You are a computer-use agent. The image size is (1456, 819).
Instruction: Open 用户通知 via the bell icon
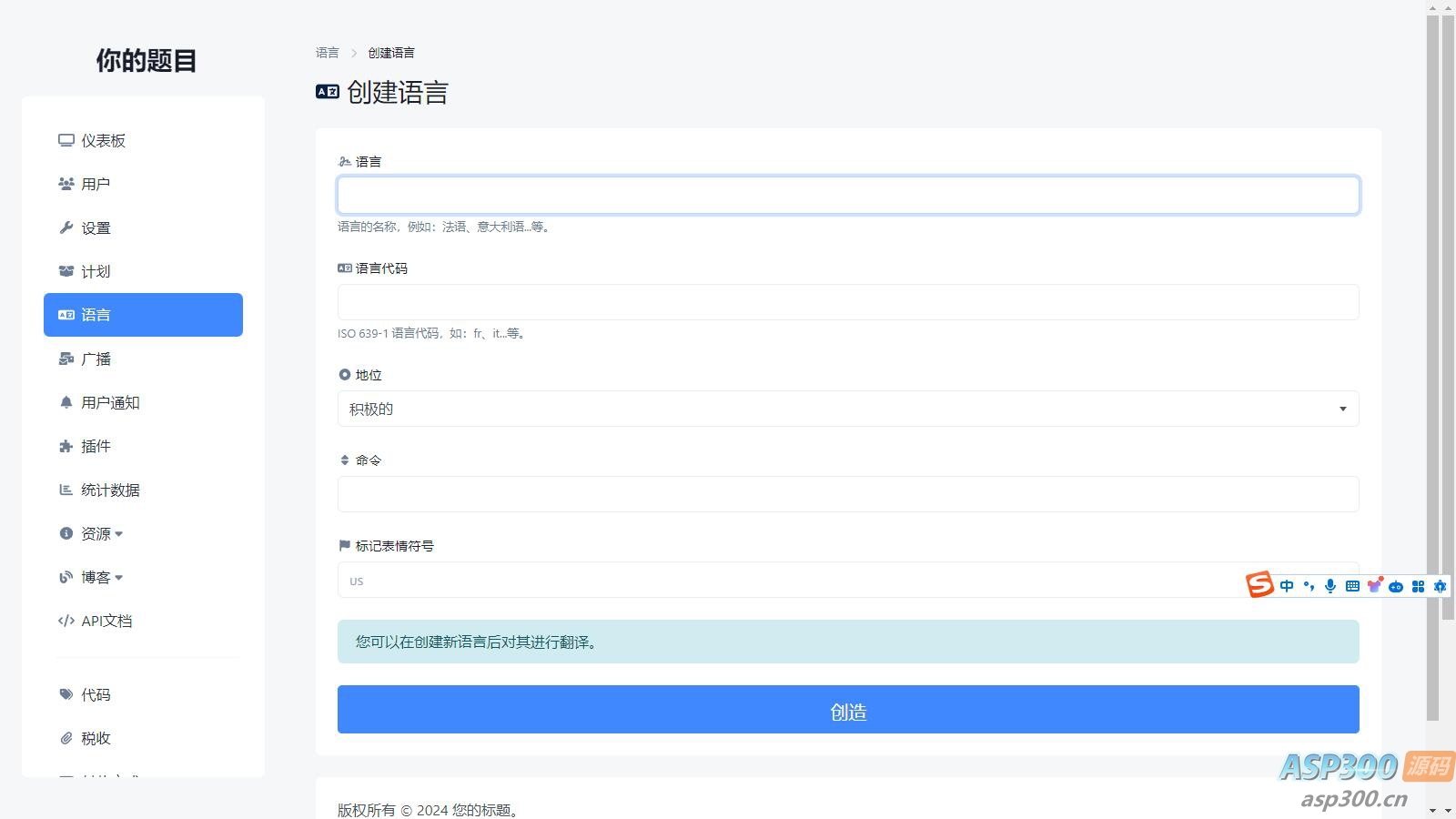(66, 402)
